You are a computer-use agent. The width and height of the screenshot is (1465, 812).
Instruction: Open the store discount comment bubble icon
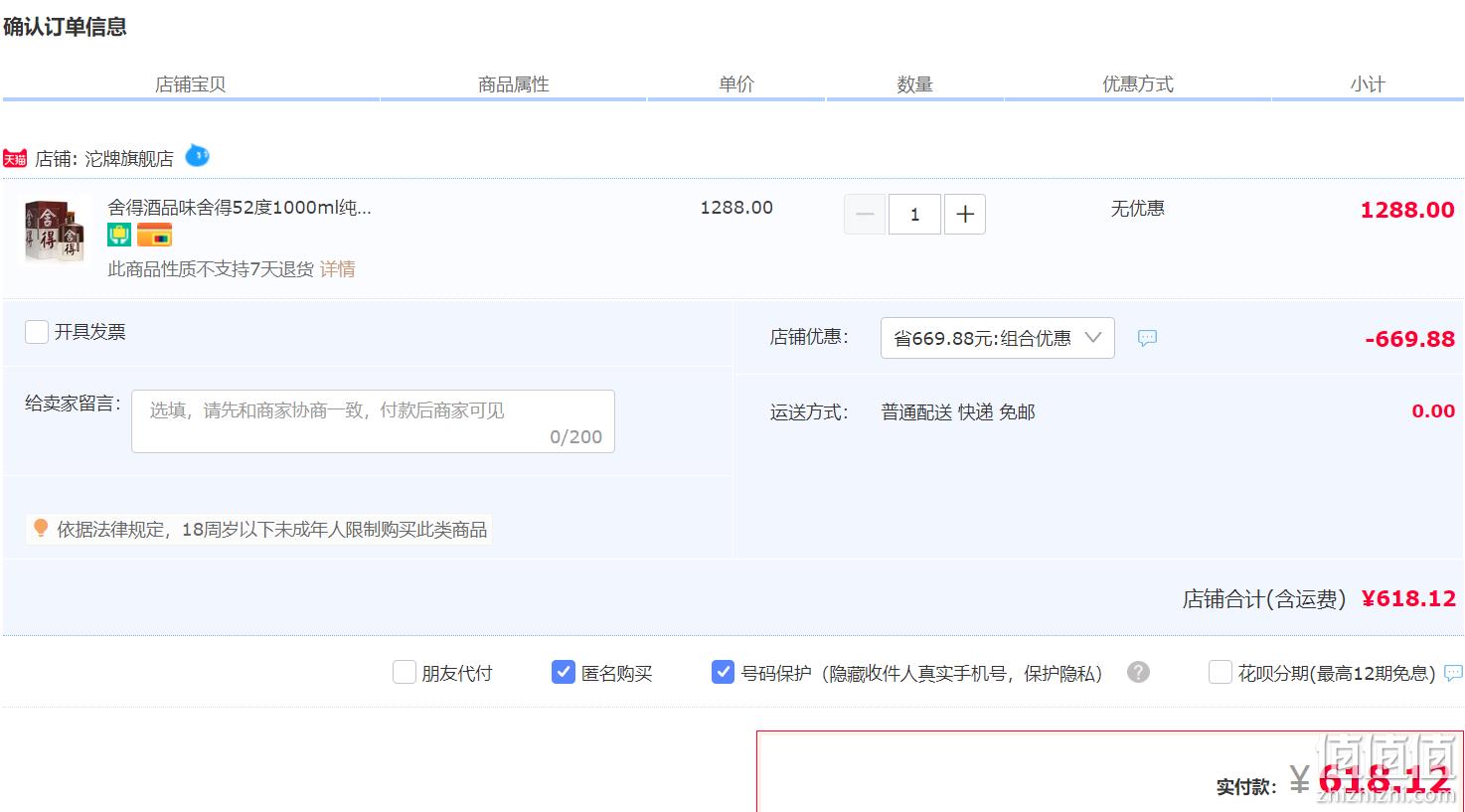[1147, 339]
